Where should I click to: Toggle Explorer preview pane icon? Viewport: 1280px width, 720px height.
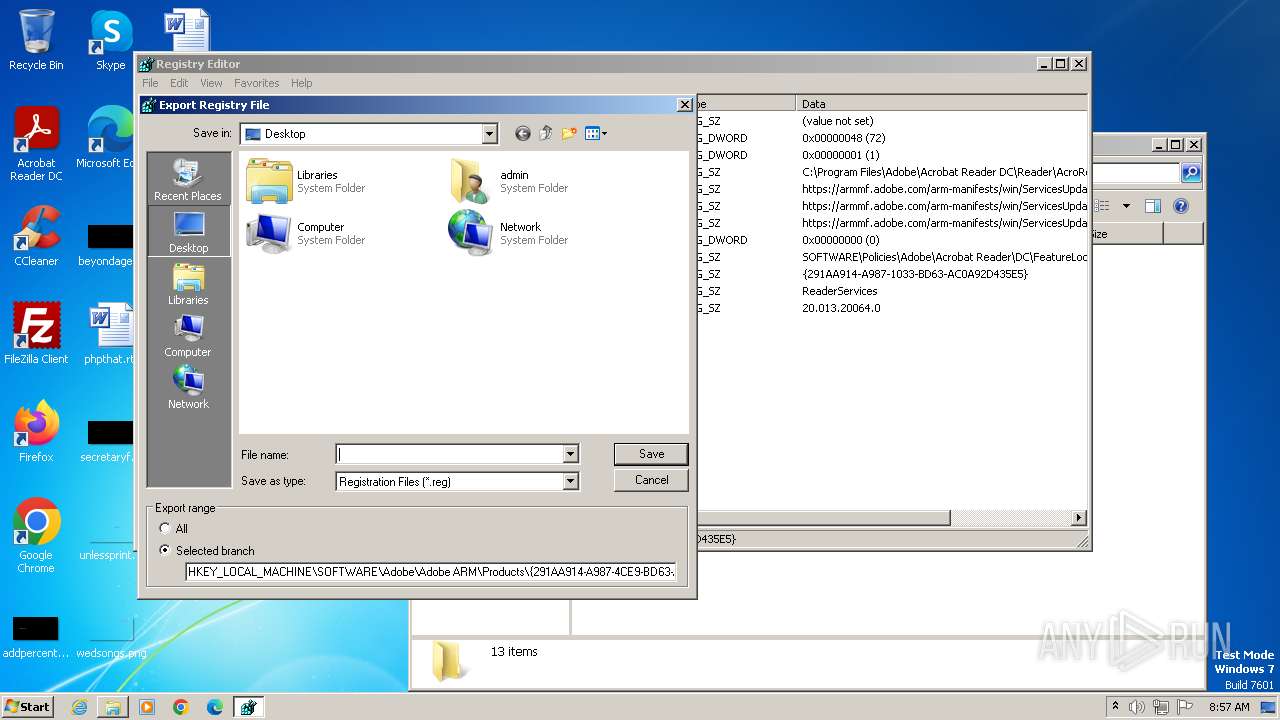pos(1153,206)
